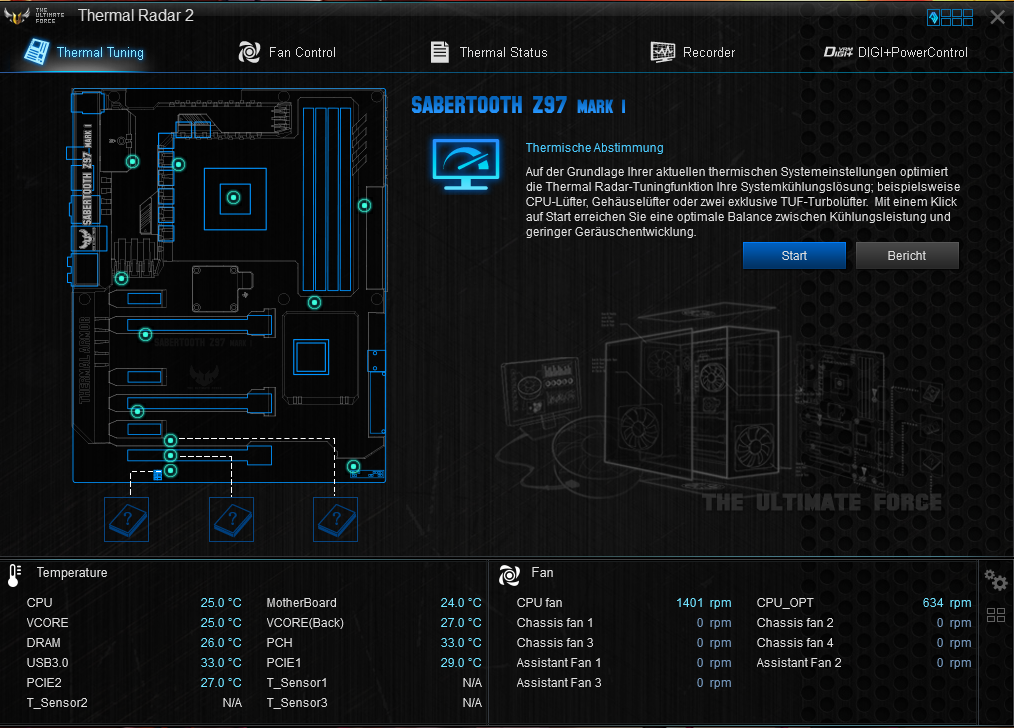Image resolution: width=1014 pixels, height=728 pixels.
Task: Click the Fan panel fan icon
Action: coord(510,575)
